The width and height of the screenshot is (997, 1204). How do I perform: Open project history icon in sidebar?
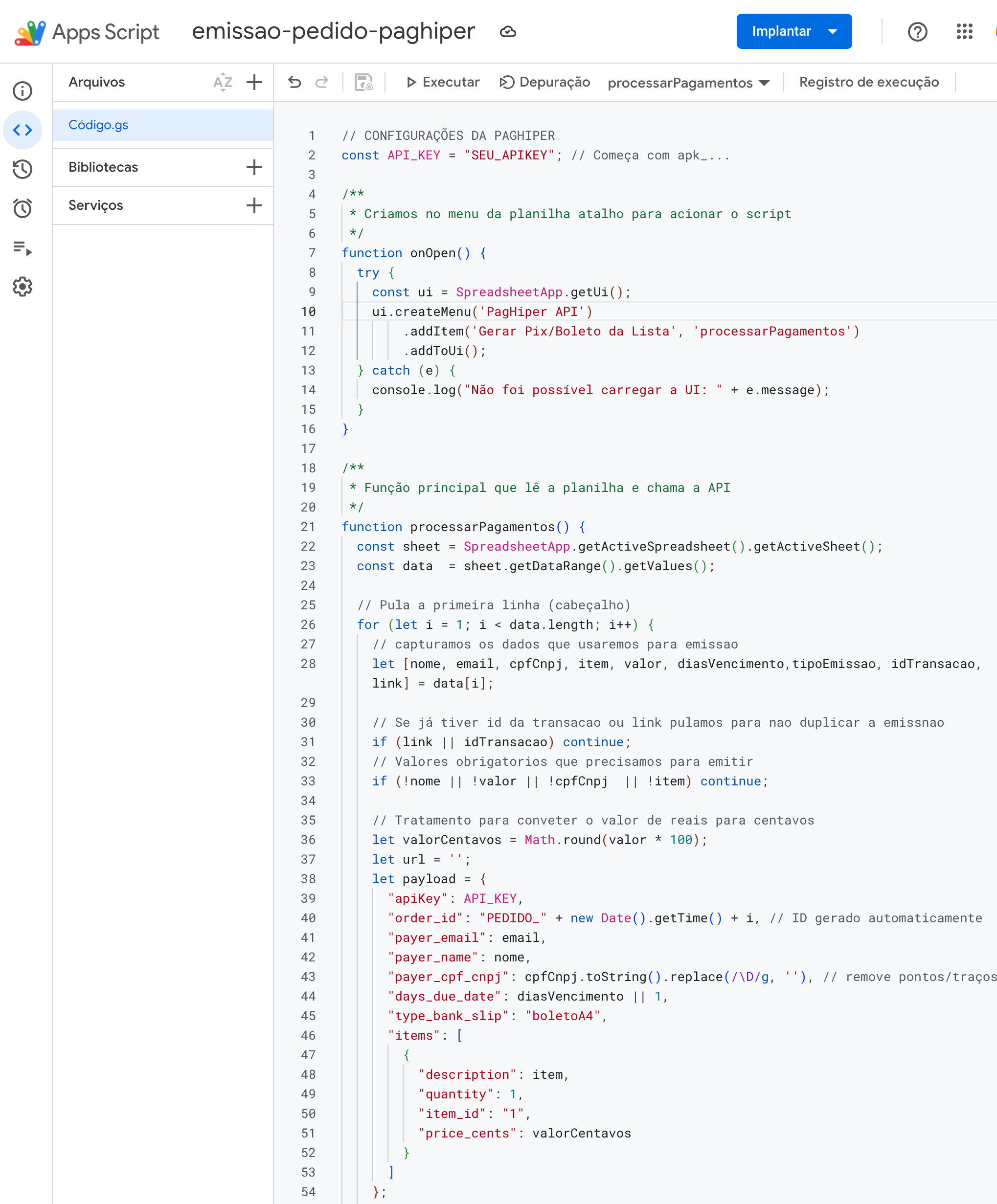pos(23,169)
